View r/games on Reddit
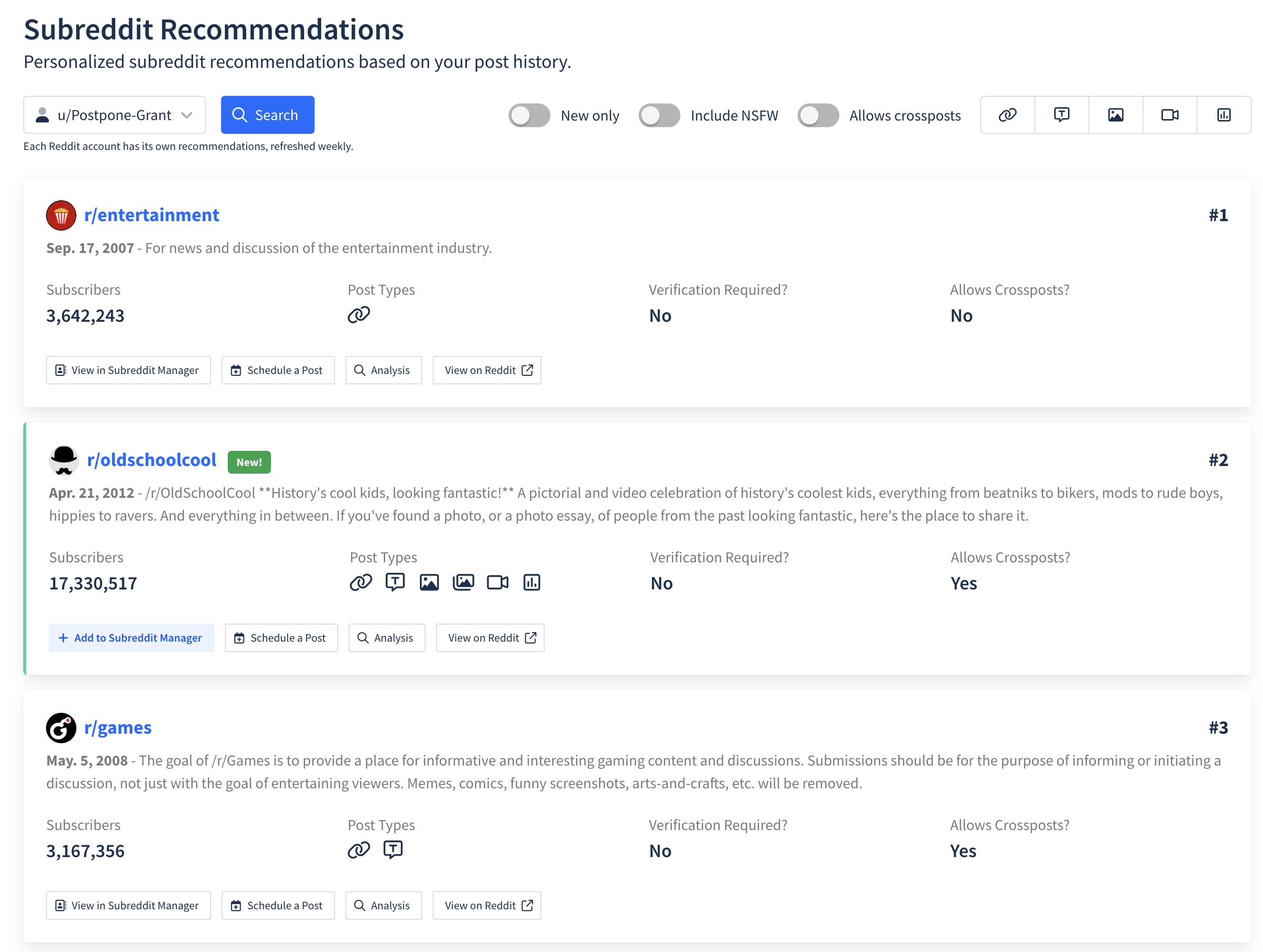Viewport: 1263px width, 952px height. click(x=487, y=905)
